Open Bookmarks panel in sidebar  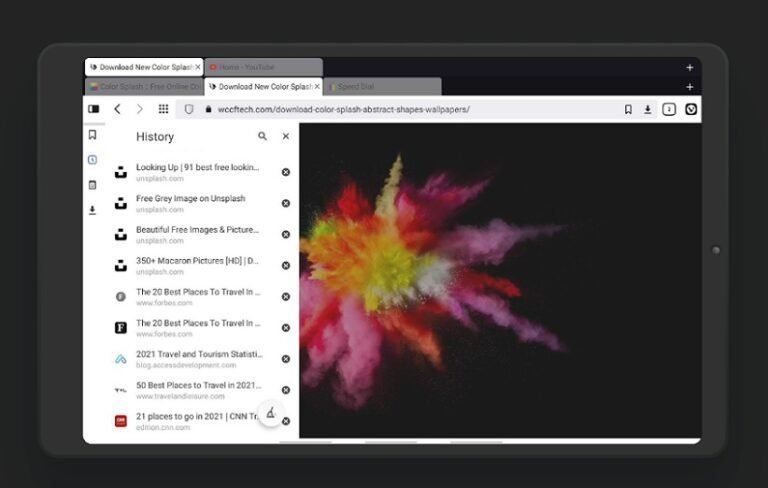pyautogui.click(x=92, y=135)
